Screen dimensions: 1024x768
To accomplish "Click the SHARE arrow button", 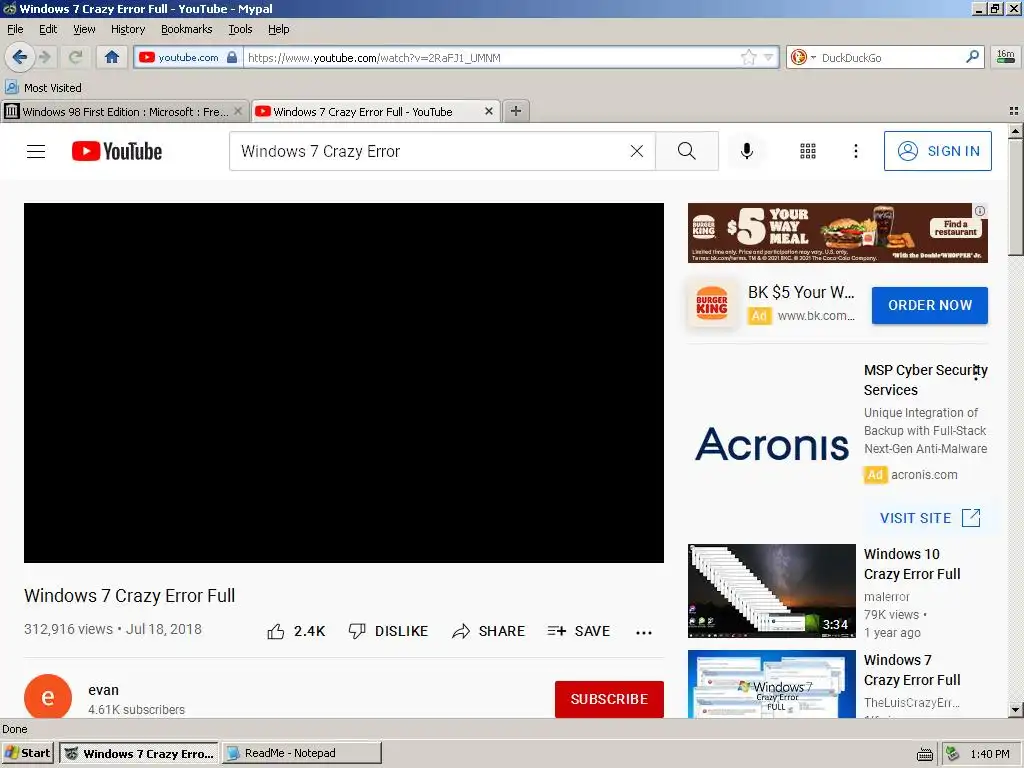I will (488, 631).
